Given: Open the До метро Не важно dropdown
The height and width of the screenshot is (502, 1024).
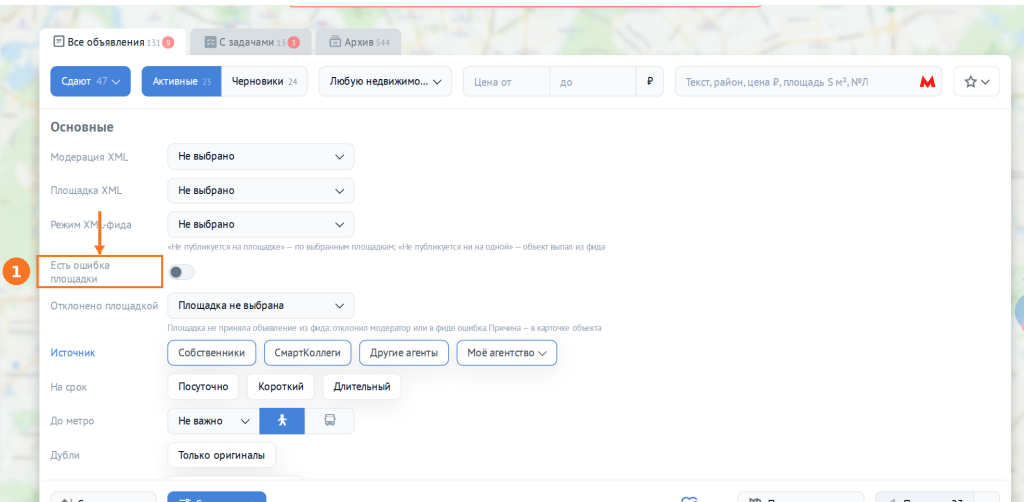Looking at the screenshot, I should click(x=214, y=421).
